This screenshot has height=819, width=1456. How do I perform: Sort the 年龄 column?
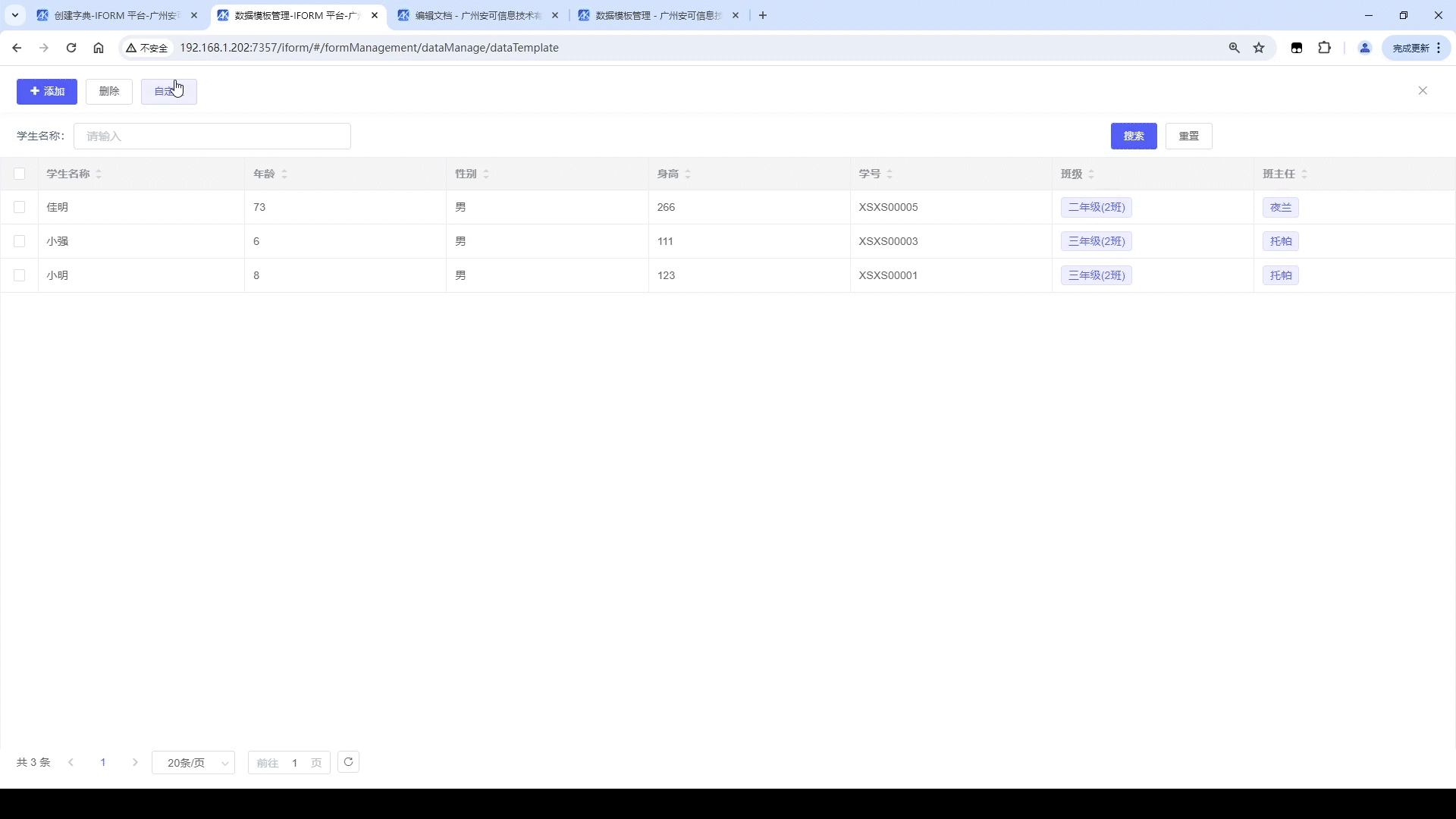284,174
